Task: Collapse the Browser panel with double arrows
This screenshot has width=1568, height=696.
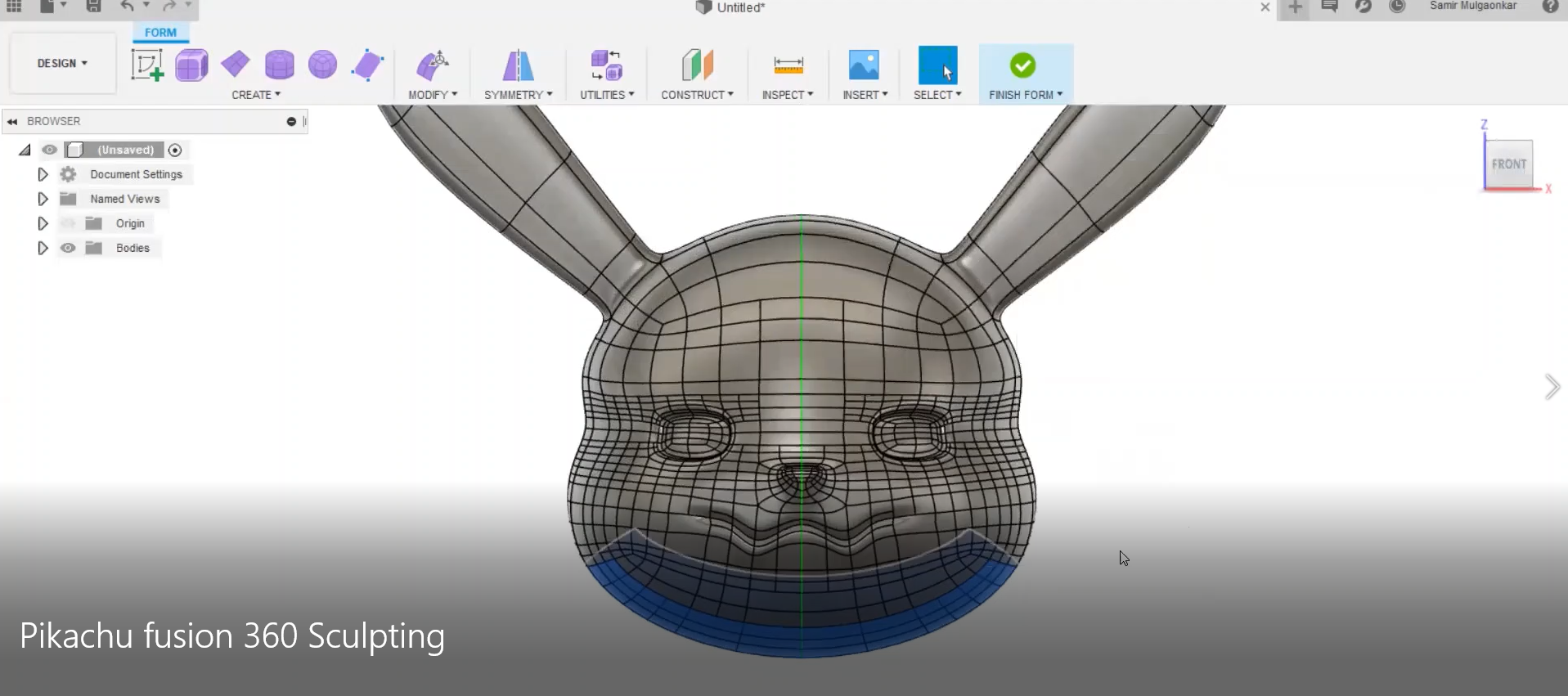Action: point(12,121)
